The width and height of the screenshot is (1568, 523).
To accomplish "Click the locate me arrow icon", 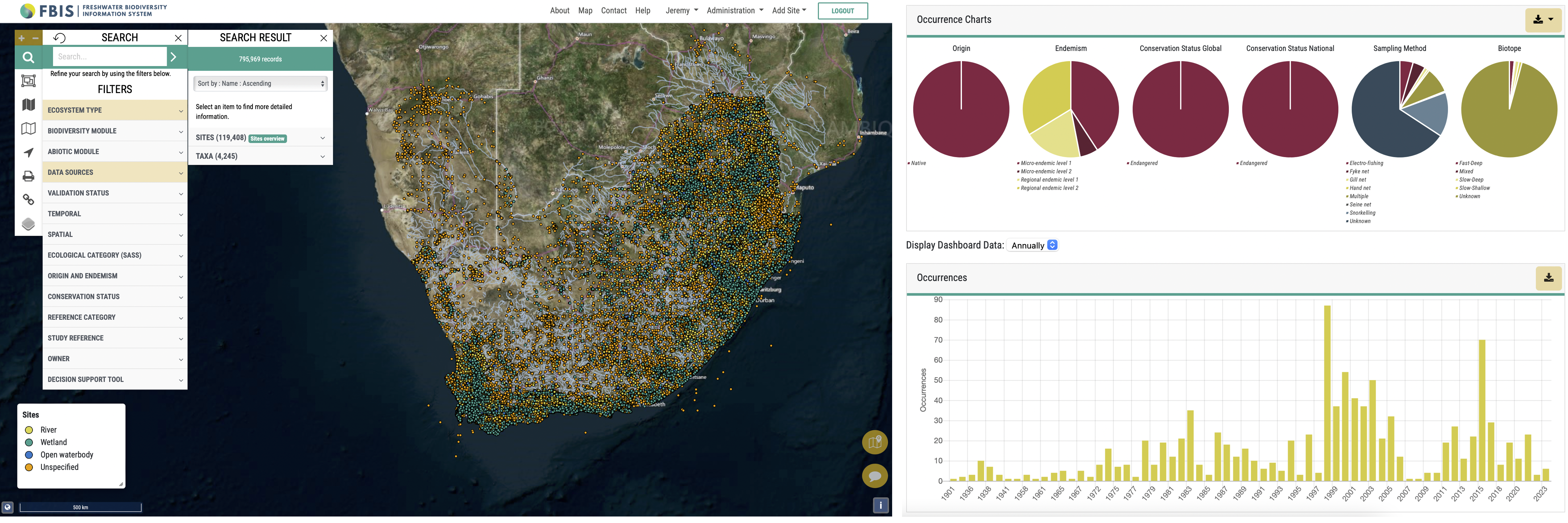I will (x=28, y=152).
